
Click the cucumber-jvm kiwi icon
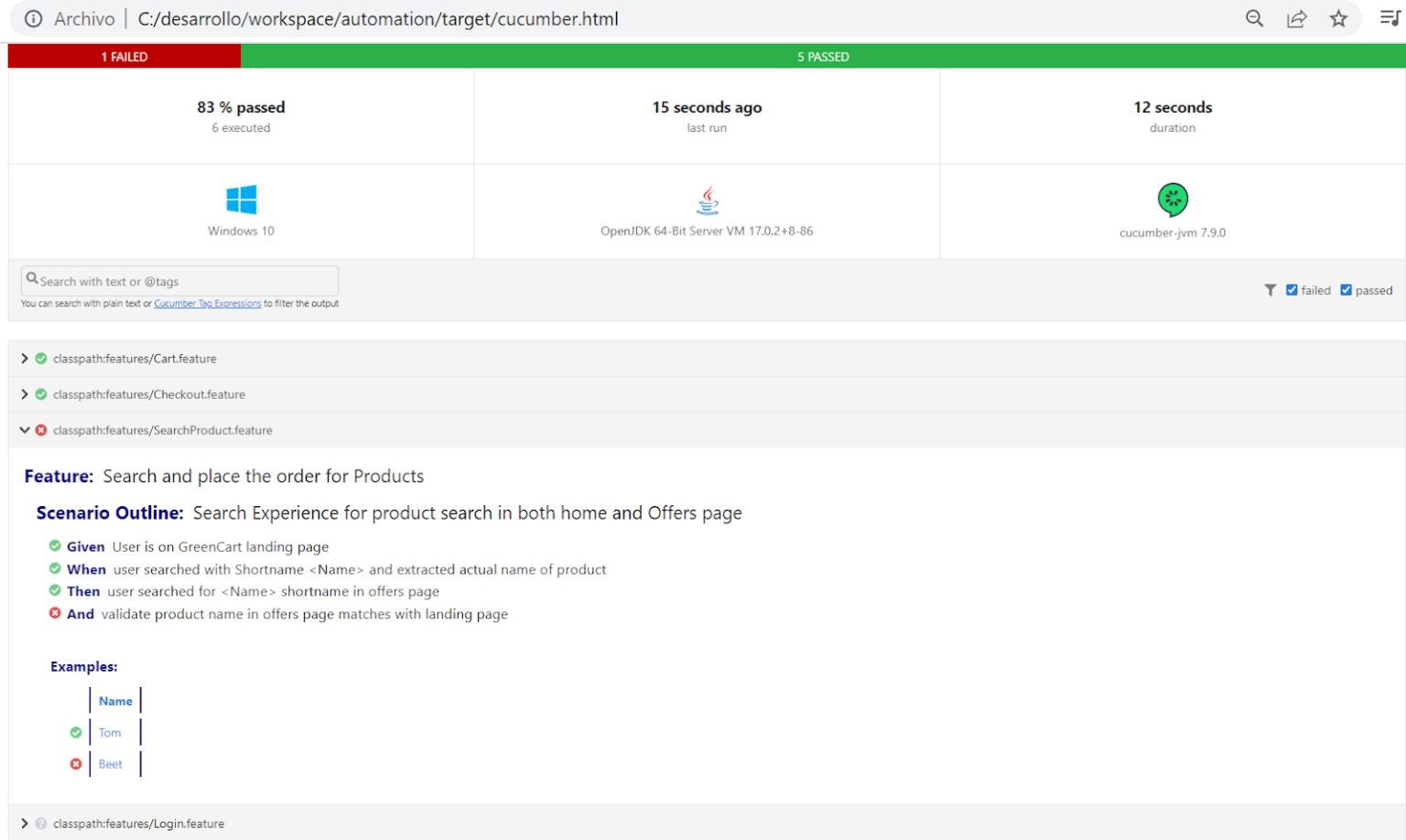coord(1173,199)
